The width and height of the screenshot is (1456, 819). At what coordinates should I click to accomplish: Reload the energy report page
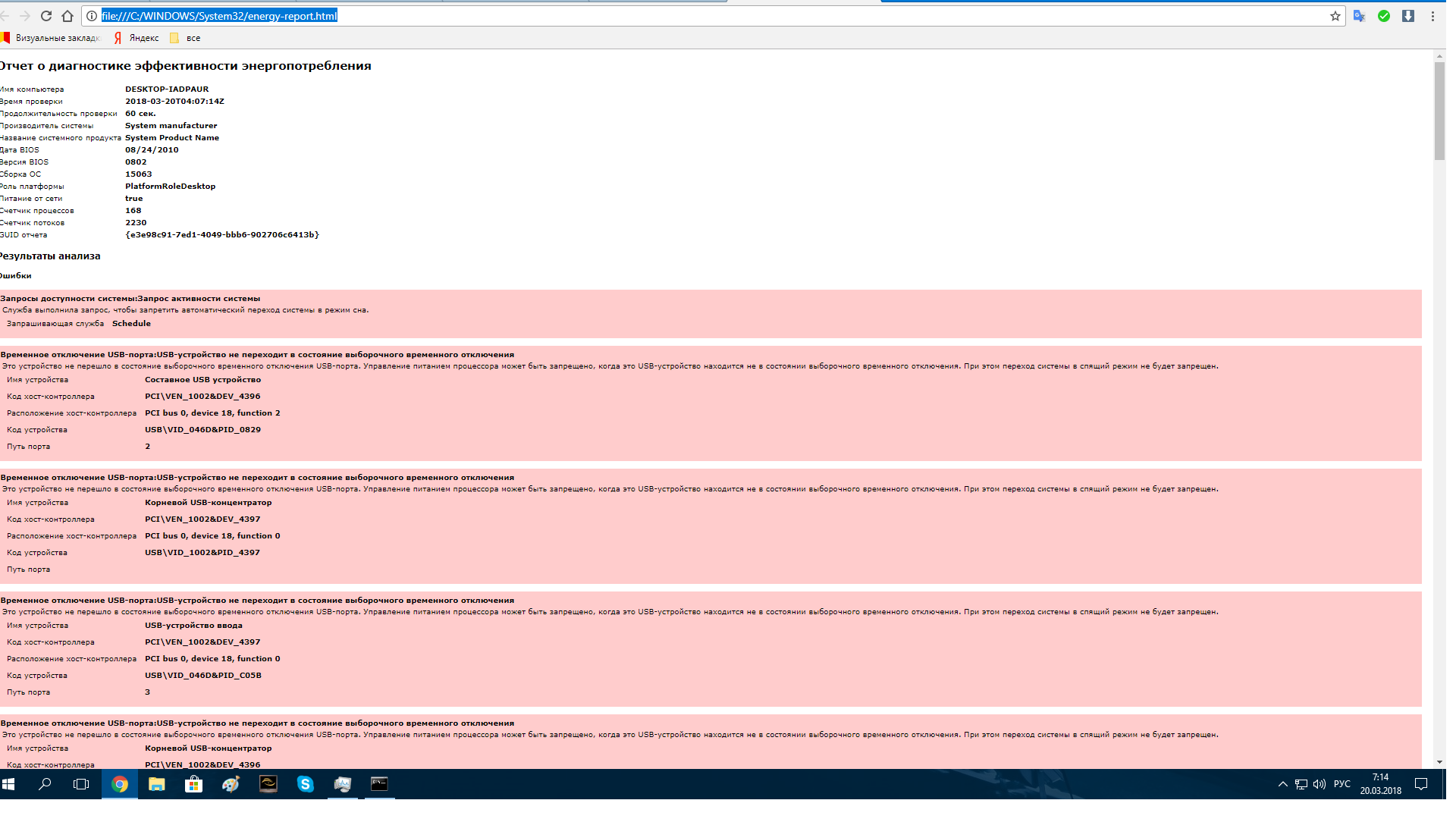(x=46, y=16)
